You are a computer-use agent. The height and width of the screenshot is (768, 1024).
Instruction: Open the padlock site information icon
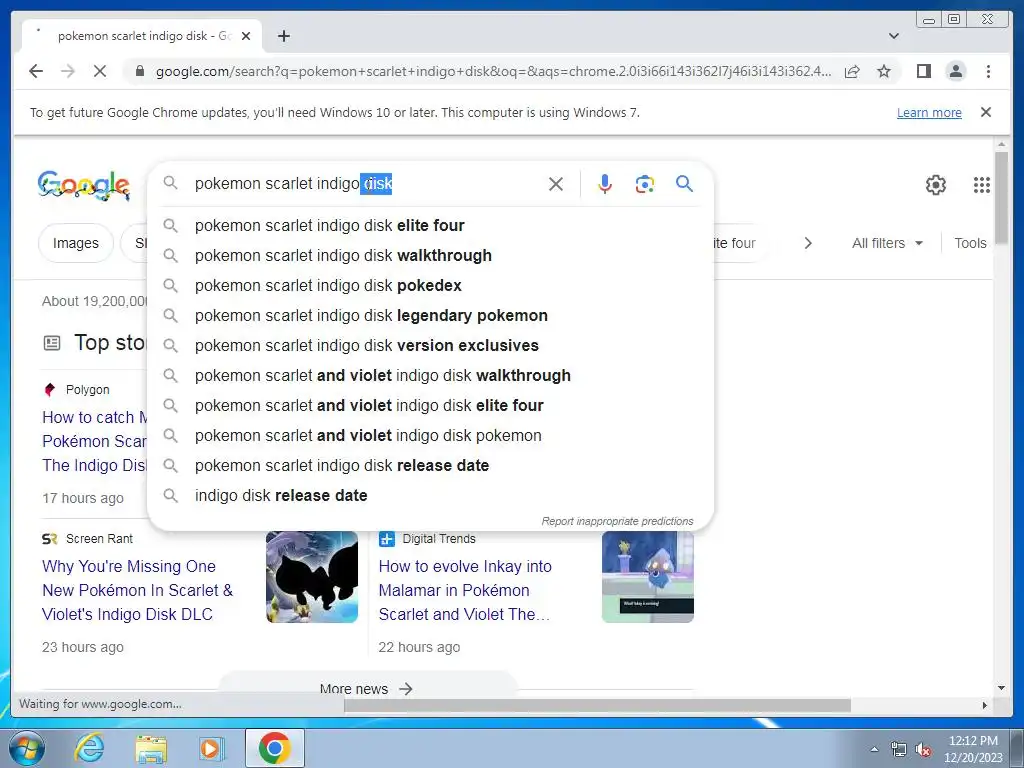(x=139, y=71)
